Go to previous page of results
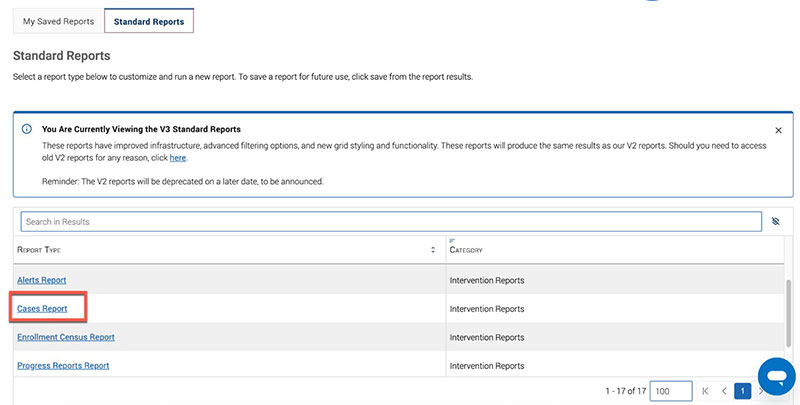Image resolution: width=800 pixels, height=405 pixels. click(724, 391)
